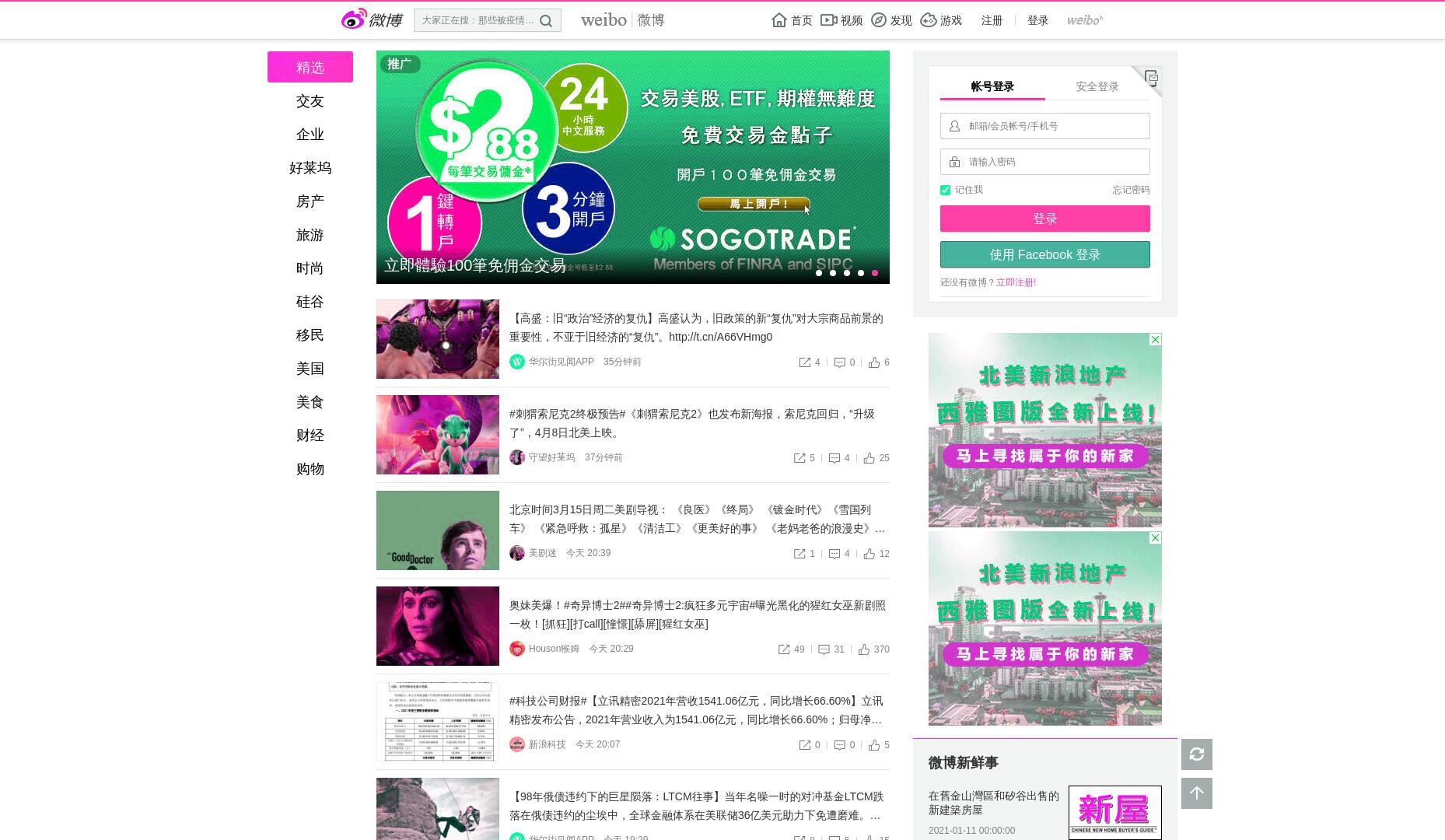Click the search magnifier icon

(x=547, y=21)
